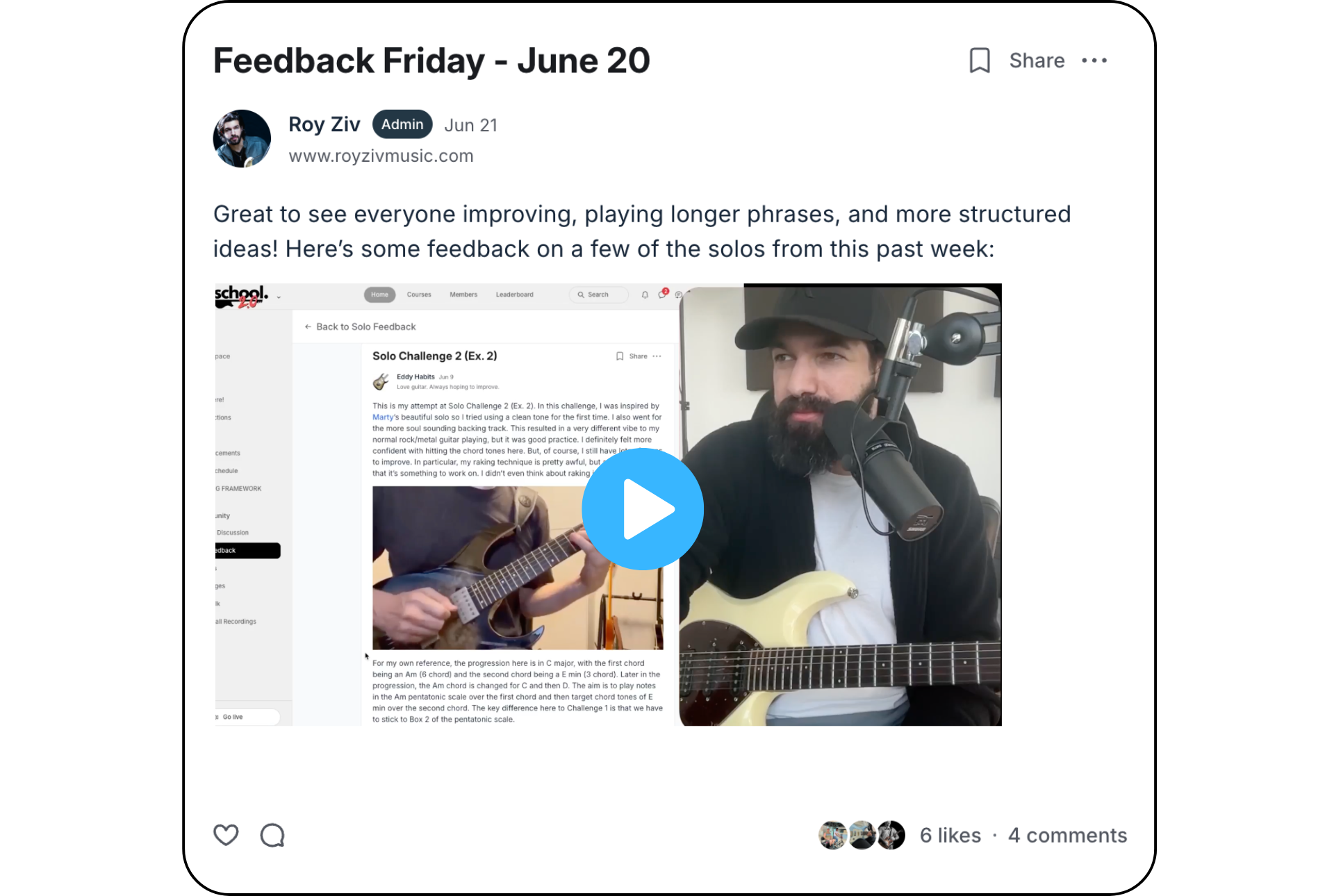Open the three-dot post options menu

click(1094, 60)
